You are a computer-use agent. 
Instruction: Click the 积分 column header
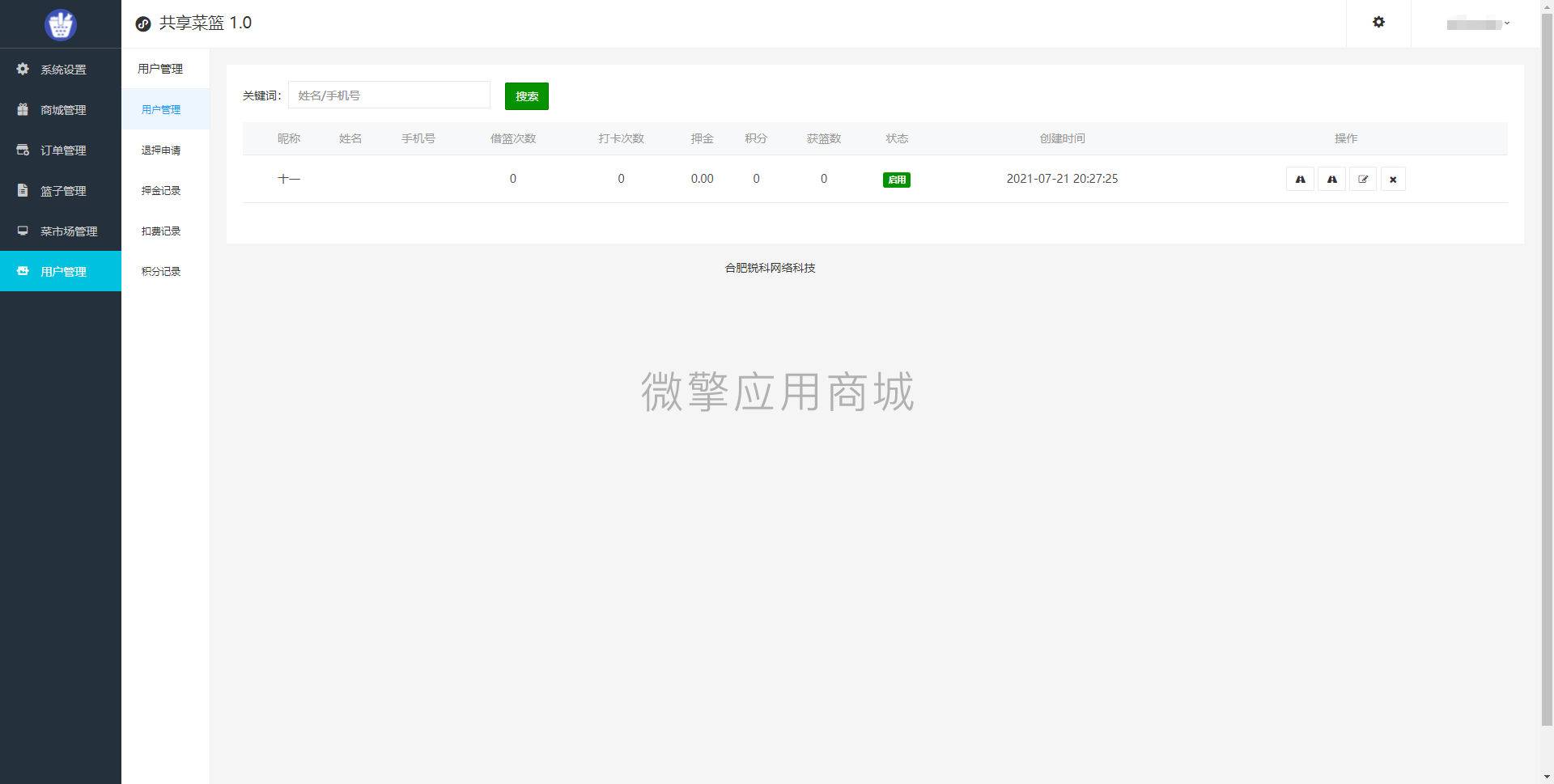click(756, 138)
